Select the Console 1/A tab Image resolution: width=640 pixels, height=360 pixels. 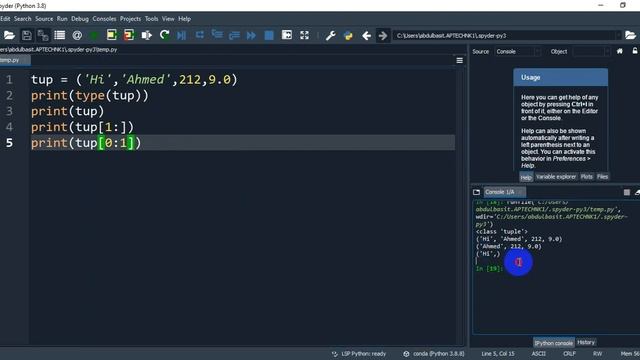tap(504, 192)
